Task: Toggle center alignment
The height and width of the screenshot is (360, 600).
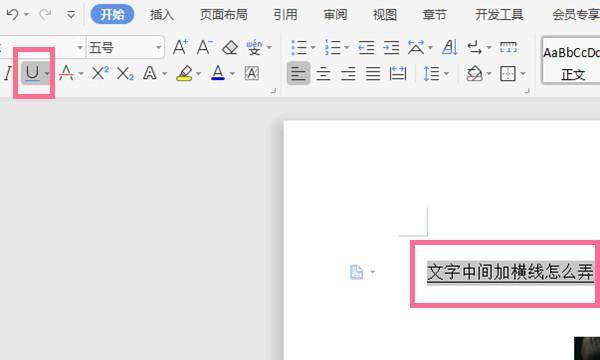Action: click(x=323, y=73)
